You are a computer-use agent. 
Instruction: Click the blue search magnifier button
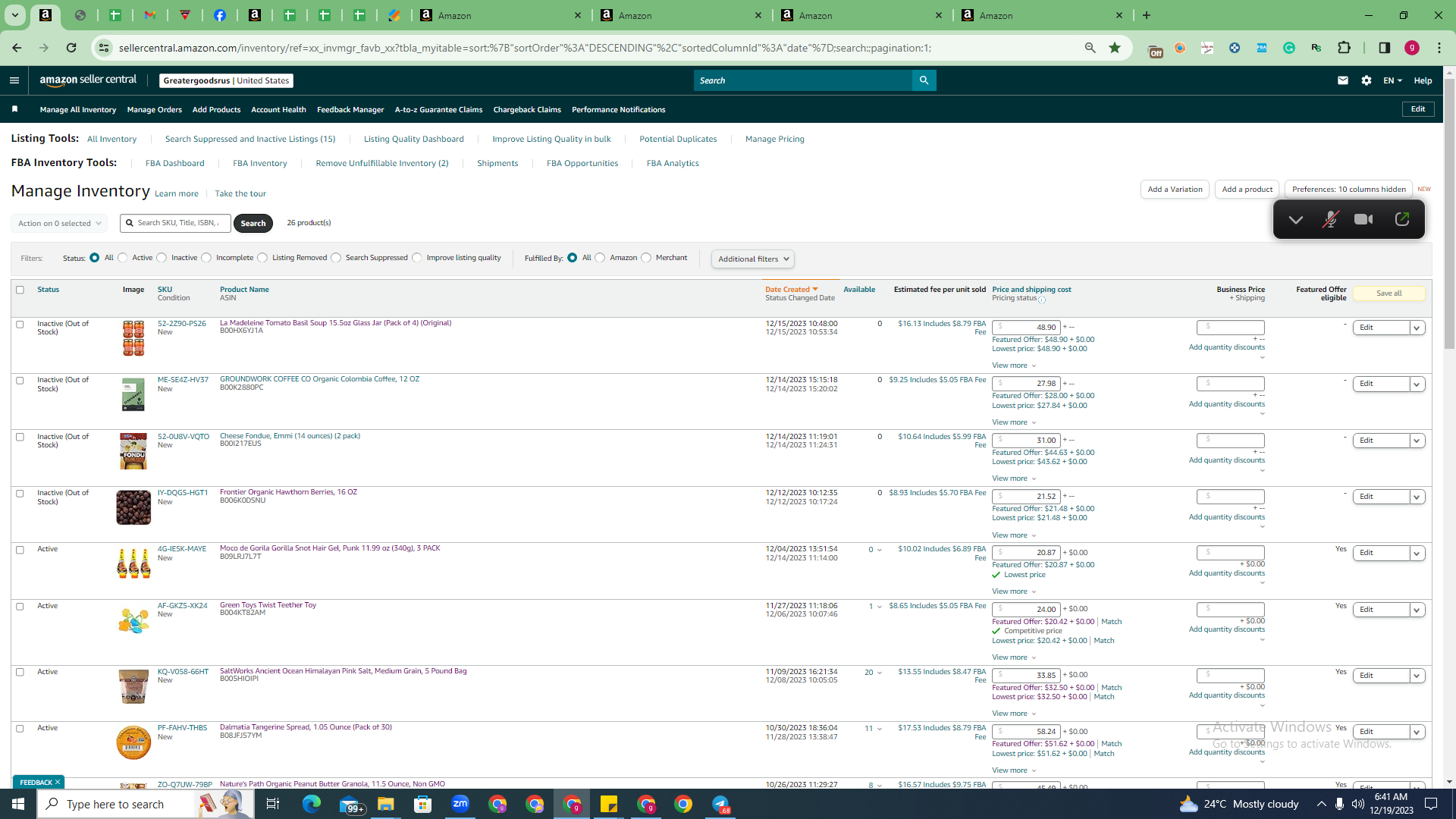click(x=924, y=80)
